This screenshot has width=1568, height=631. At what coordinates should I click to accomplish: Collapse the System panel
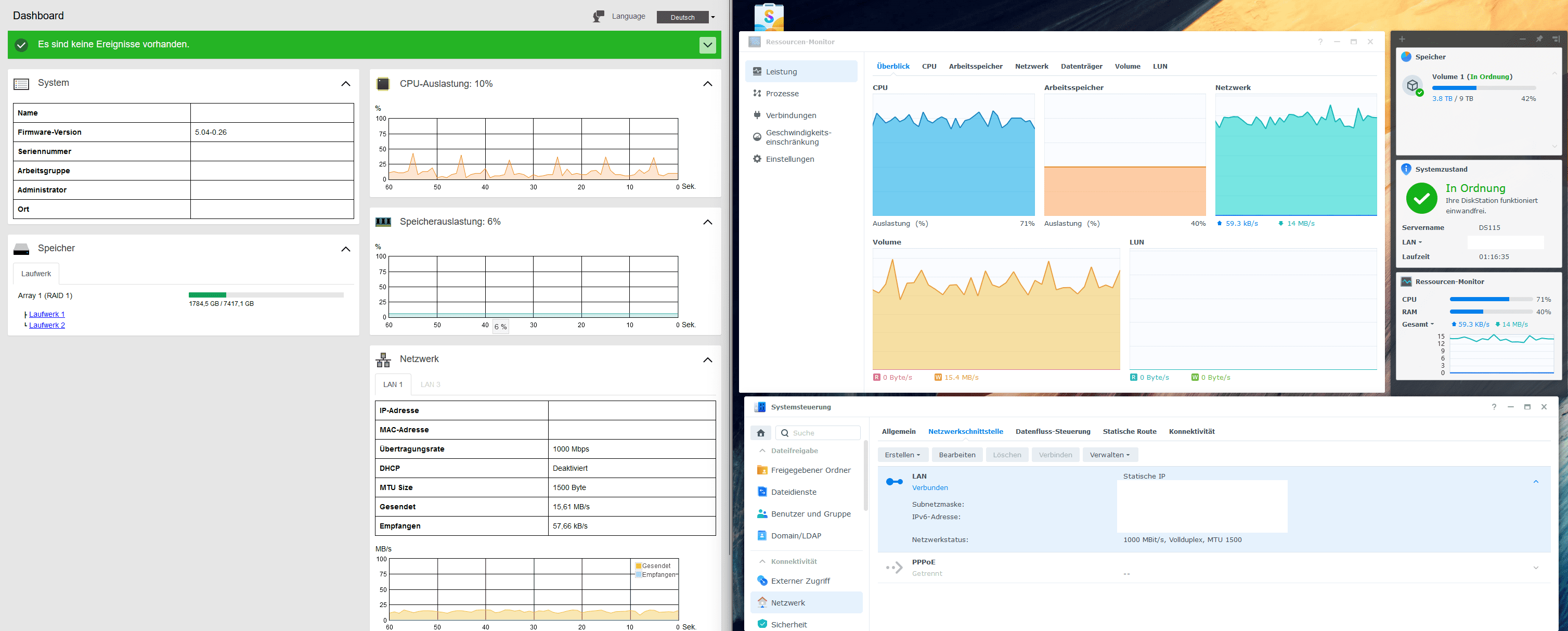(346, 83)
